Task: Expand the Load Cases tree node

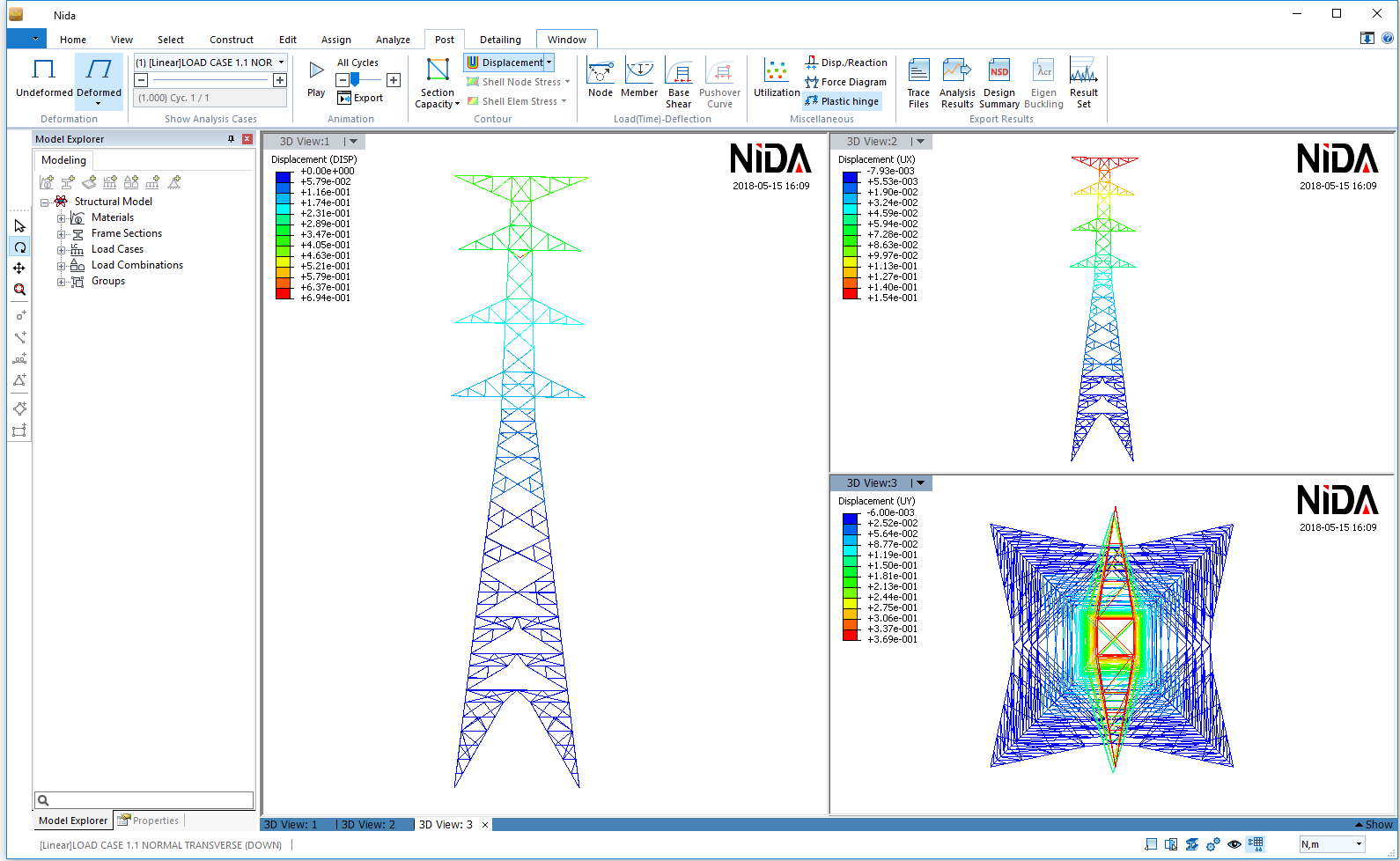Action: (x=61, y=250)
